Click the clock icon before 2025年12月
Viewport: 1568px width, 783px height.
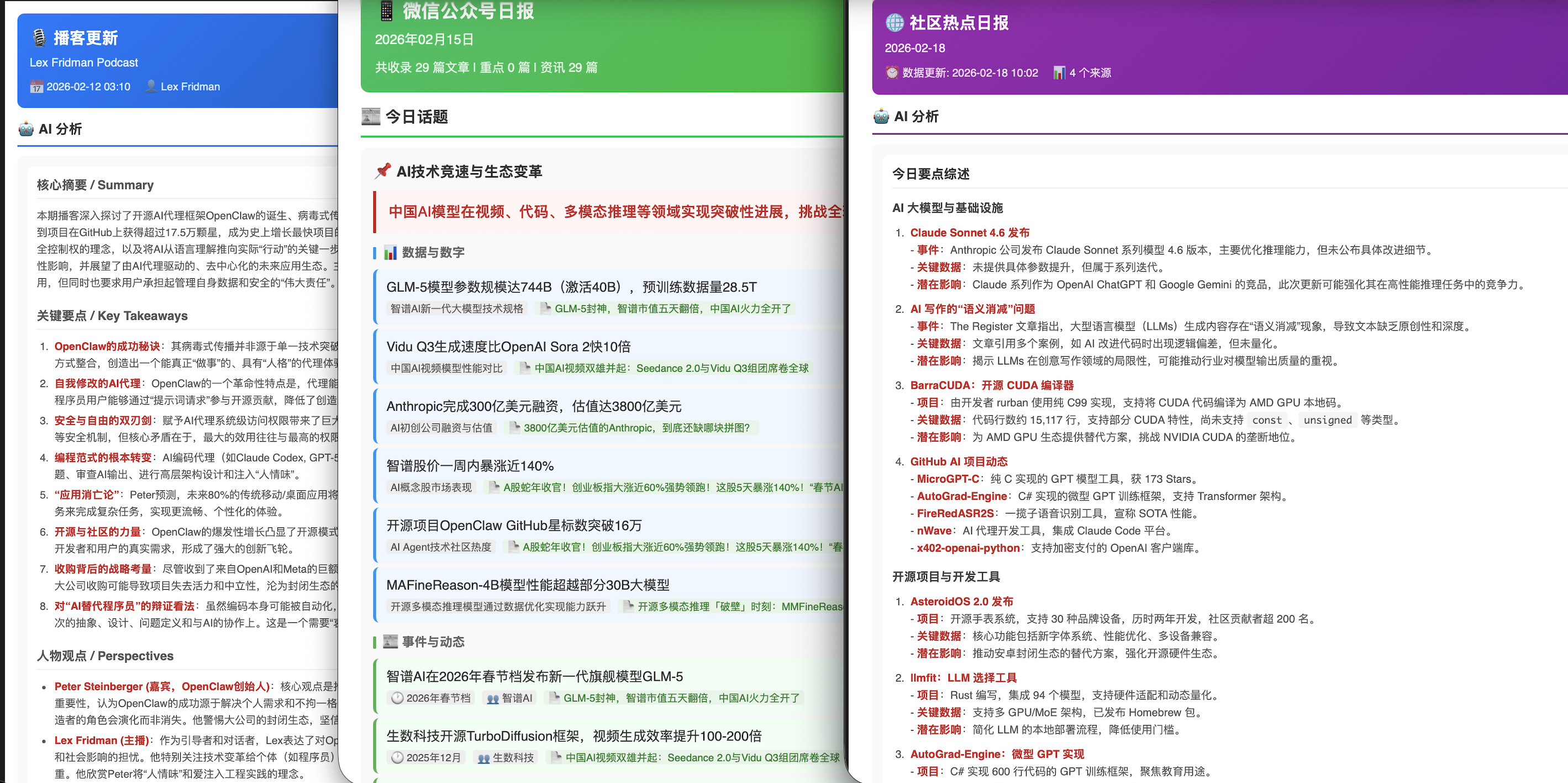pyautogui.click(x=397, y=758)
